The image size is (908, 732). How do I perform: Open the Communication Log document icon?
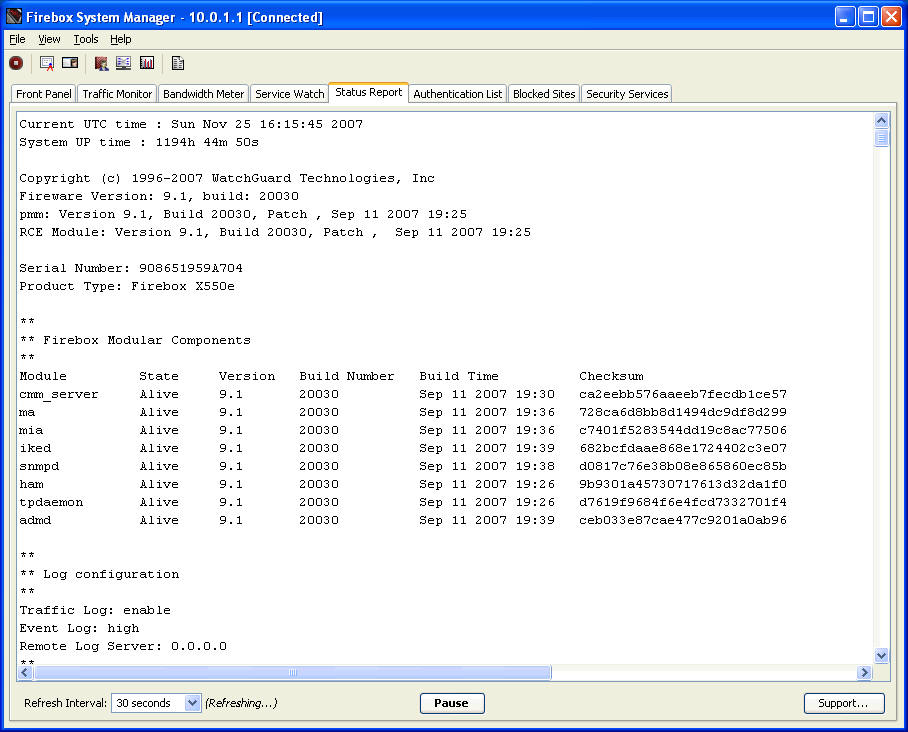[178, 63]
